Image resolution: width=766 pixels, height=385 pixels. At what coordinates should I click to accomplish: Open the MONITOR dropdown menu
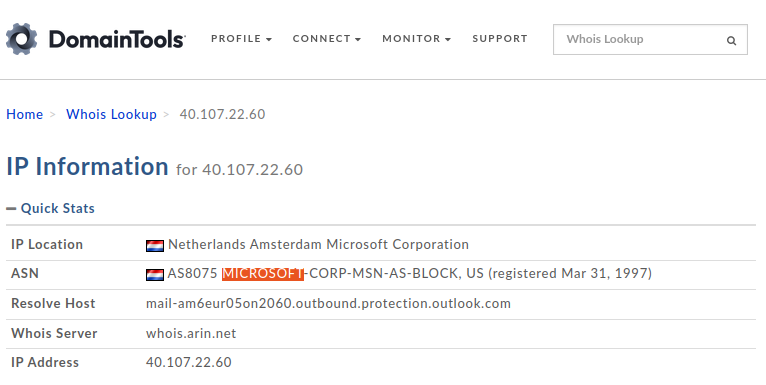pos(416,39)
